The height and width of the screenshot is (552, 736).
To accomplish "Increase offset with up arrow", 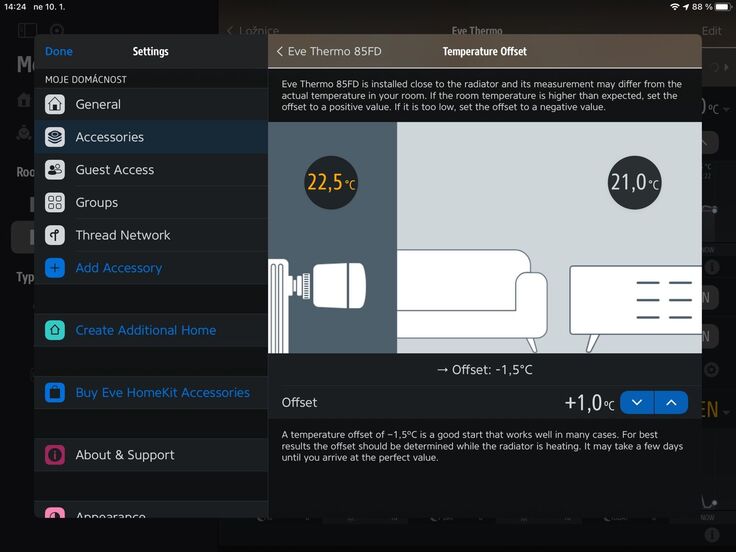I will pyautogui.click(x=671, y=402).
